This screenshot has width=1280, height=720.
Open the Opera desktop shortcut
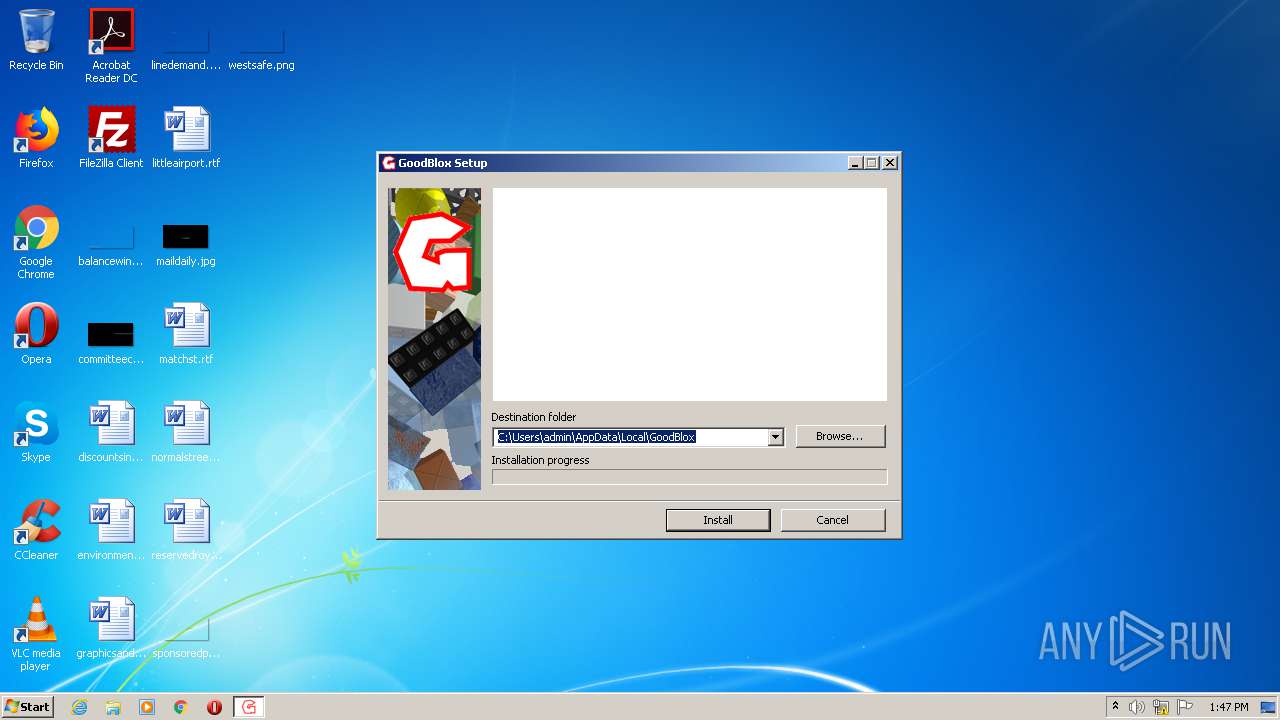(36, 334)
